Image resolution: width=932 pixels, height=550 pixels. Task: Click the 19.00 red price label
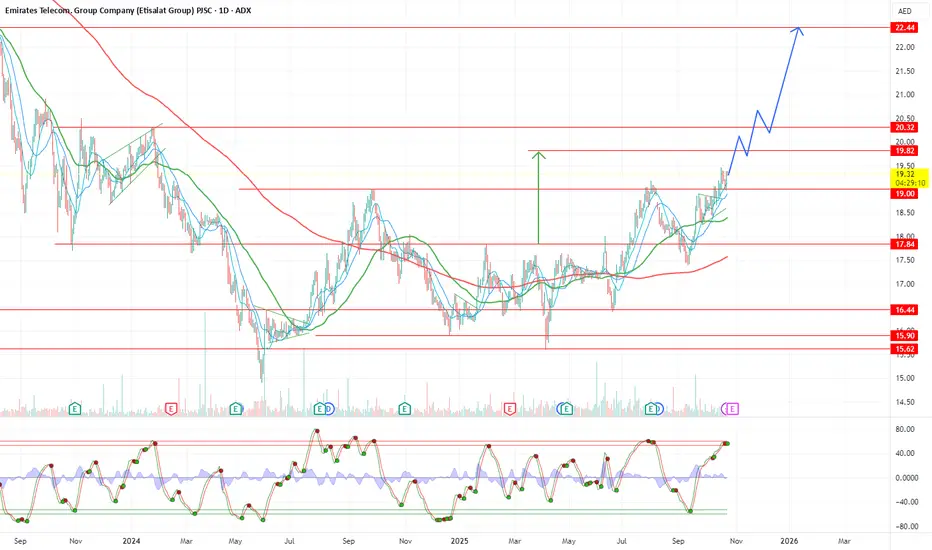903,194
